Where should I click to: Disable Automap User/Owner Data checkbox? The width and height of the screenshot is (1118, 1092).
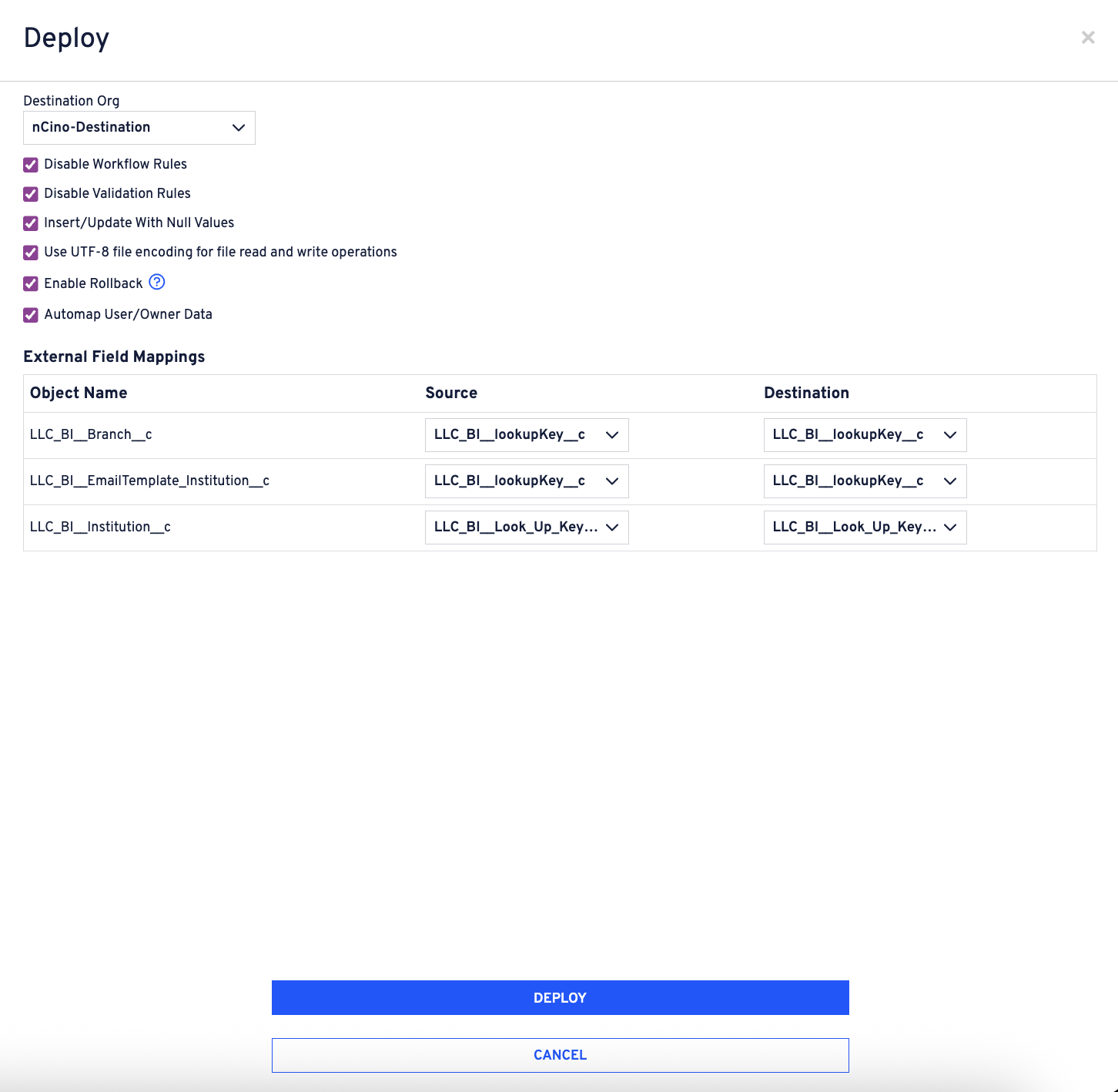pyautogui.click(x=31, y=315)
